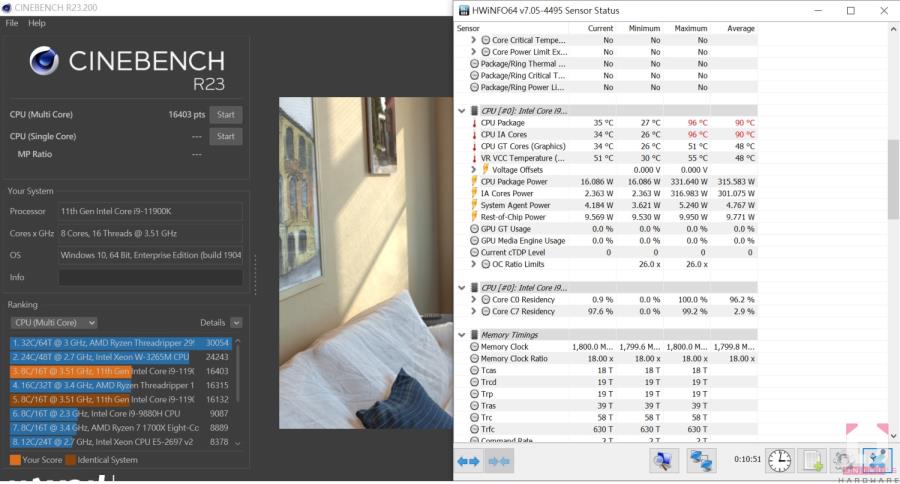Click the Processor field showing i9-11900K

pyautogui.click(x=150, y=211)
